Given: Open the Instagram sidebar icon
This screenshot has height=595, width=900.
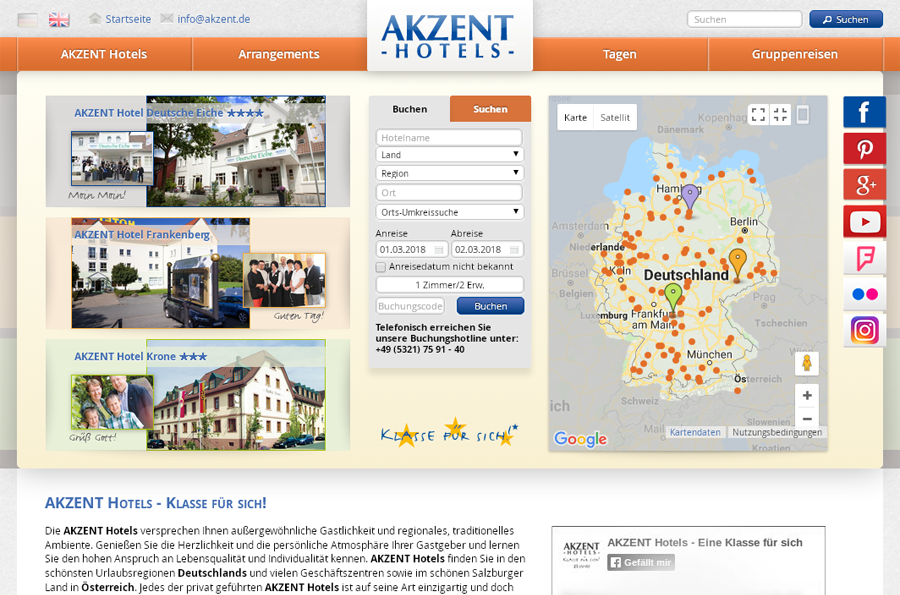Looking at the screenshot, I should [x=864, y=330].
